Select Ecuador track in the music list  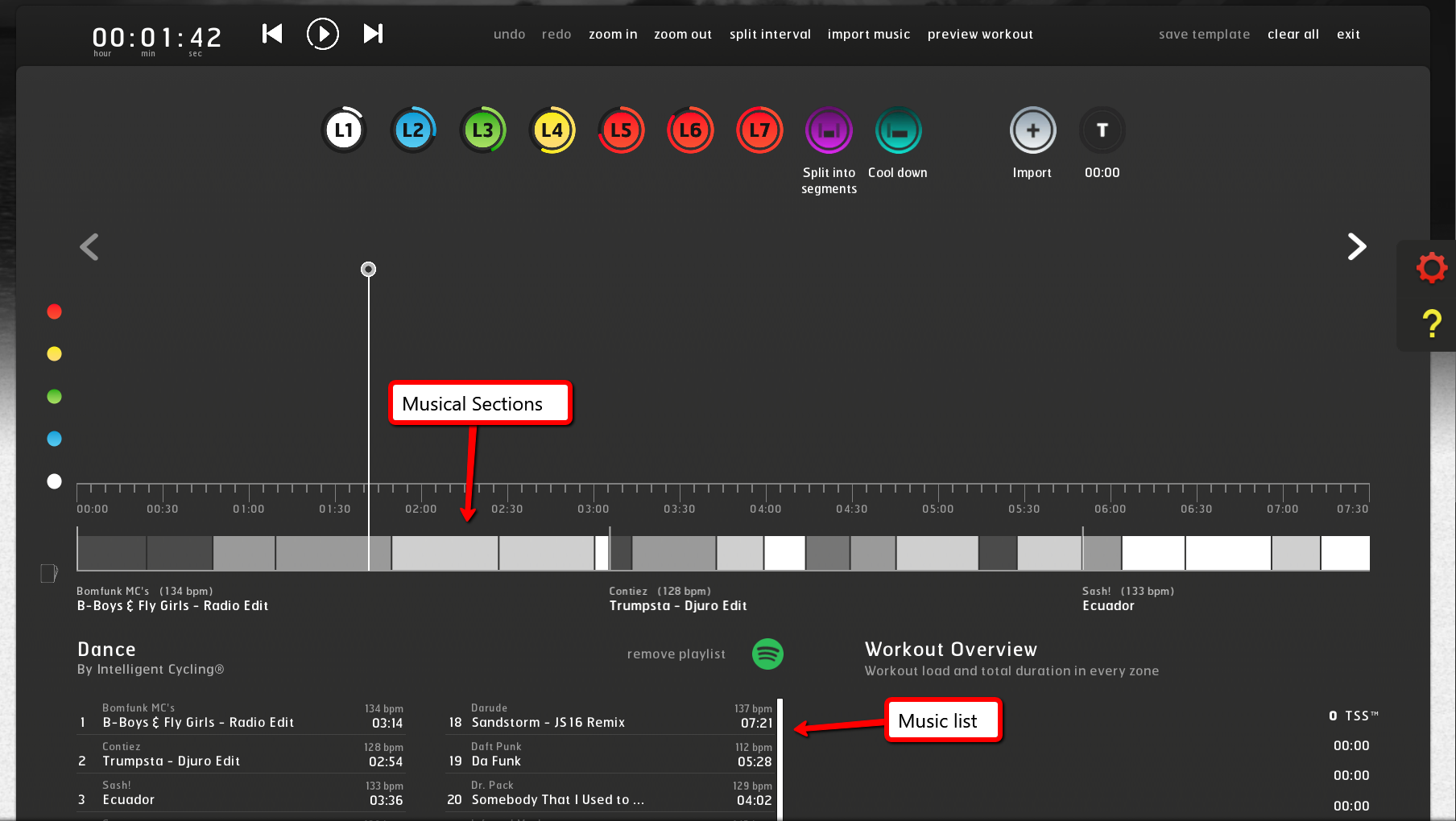(129, 799)
